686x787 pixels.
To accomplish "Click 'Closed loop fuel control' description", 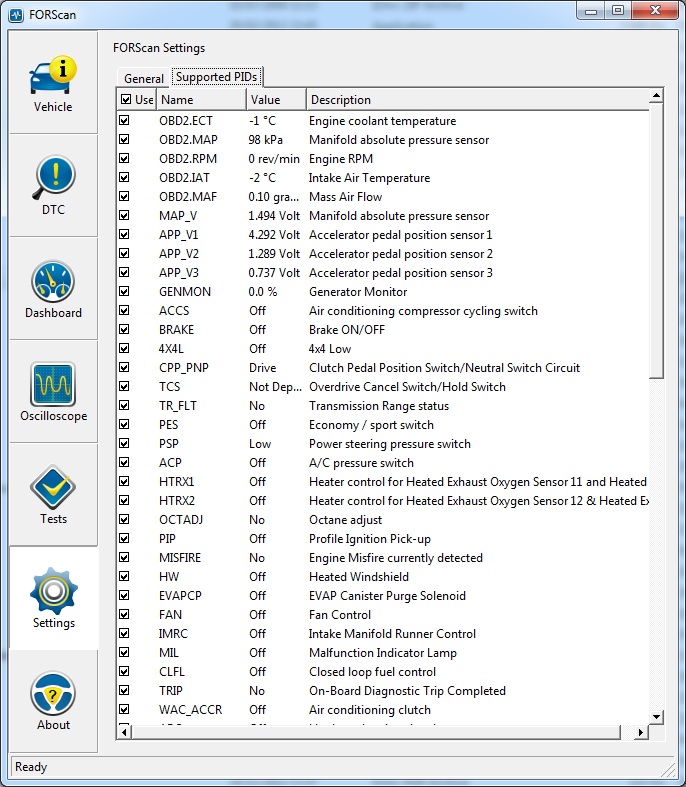I will [372, 672].
